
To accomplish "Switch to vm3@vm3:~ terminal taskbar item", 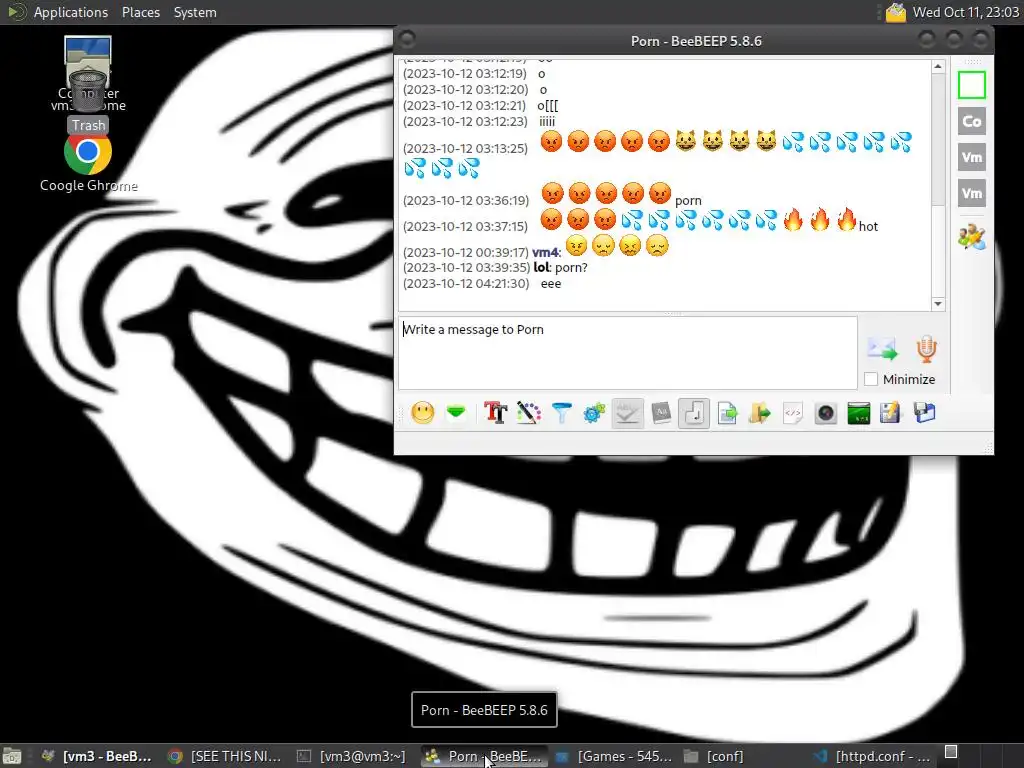I will coord(351,756).
